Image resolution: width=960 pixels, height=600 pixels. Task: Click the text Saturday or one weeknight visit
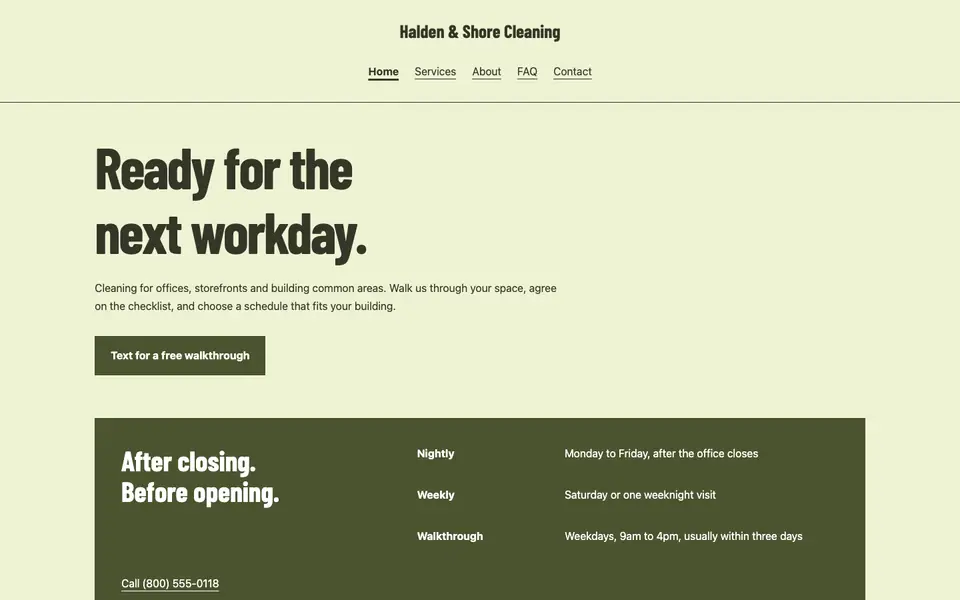click(640, 495)
